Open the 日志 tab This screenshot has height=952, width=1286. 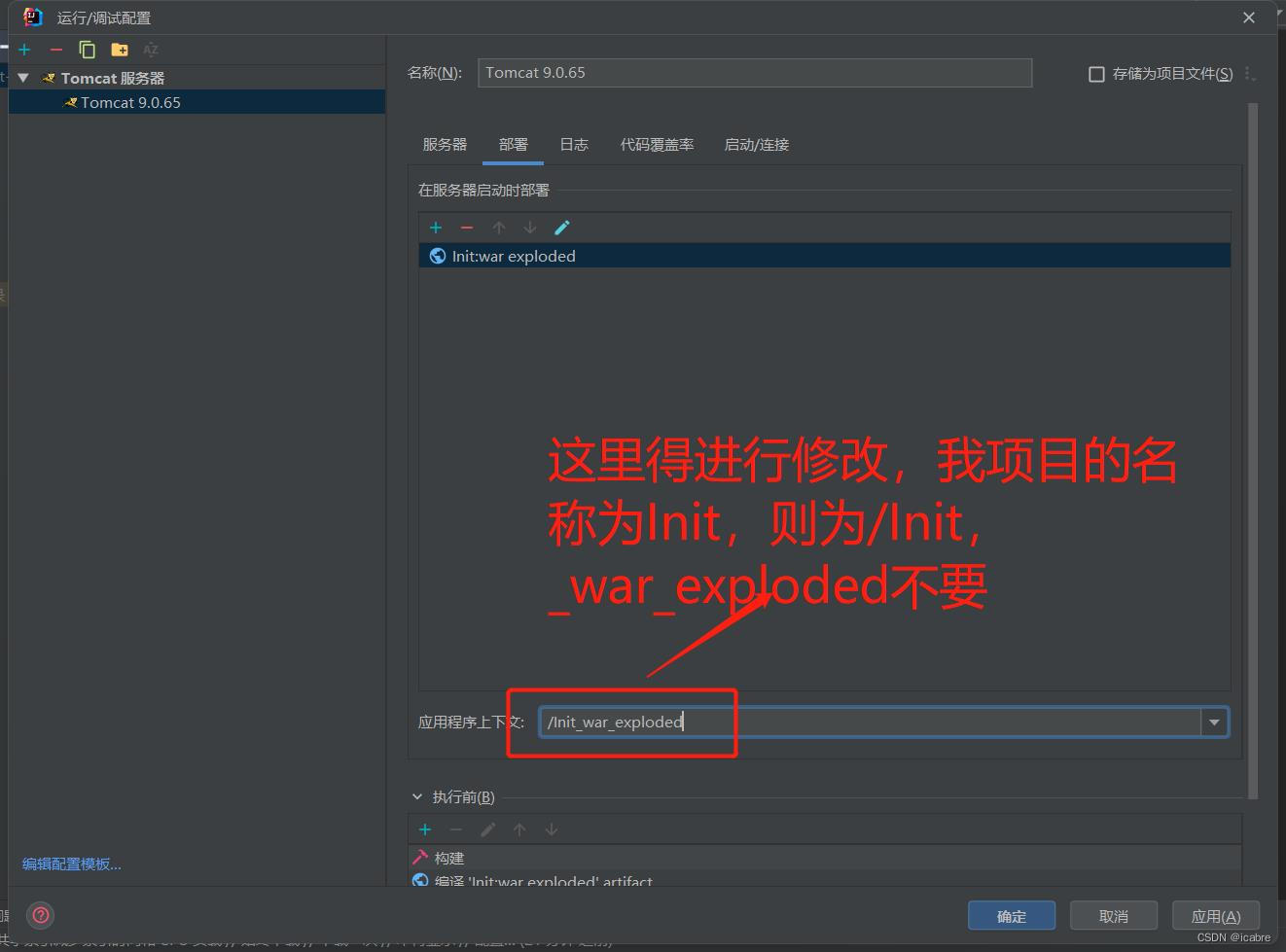tap(574, 145)
